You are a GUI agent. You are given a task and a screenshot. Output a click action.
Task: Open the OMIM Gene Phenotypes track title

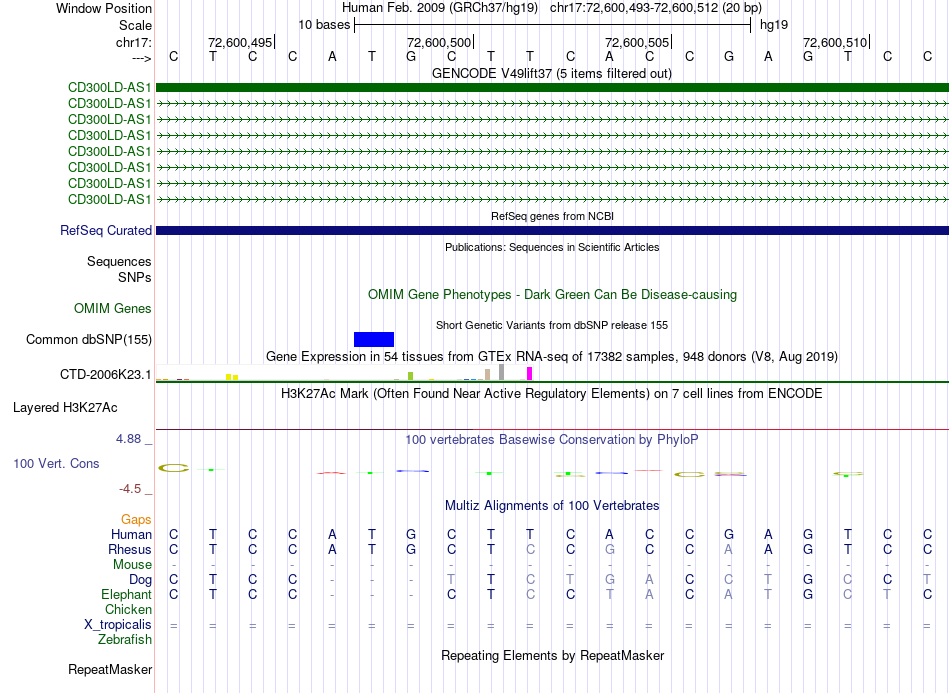point(552,295)
